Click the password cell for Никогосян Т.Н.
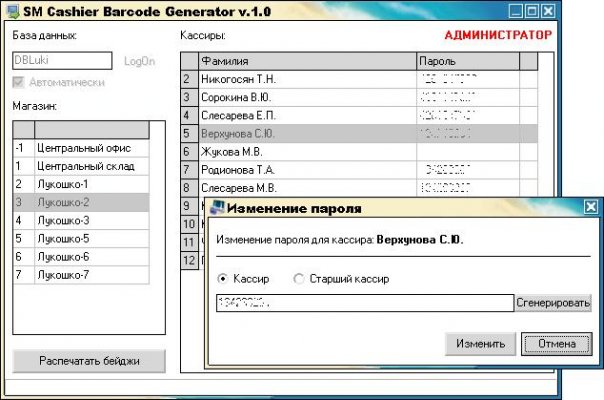The height and width of the screenshot is (400, 604). [x=468, y=79]
